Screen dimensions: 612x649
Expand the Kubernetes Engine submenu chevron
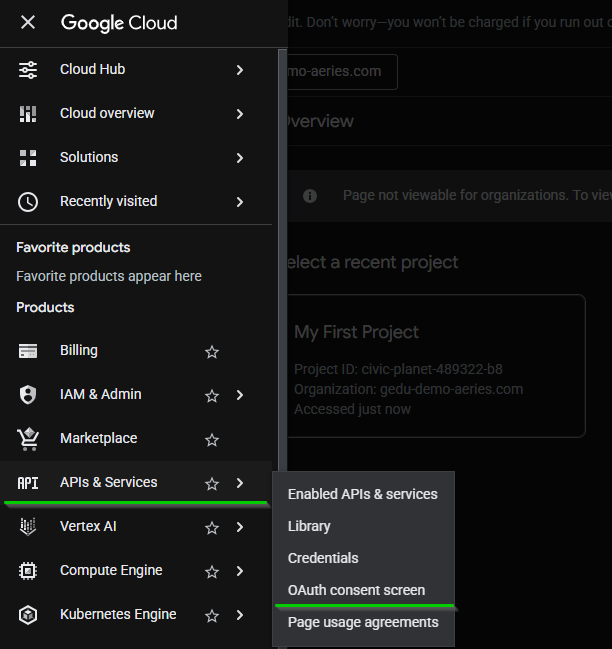(240, 615)
